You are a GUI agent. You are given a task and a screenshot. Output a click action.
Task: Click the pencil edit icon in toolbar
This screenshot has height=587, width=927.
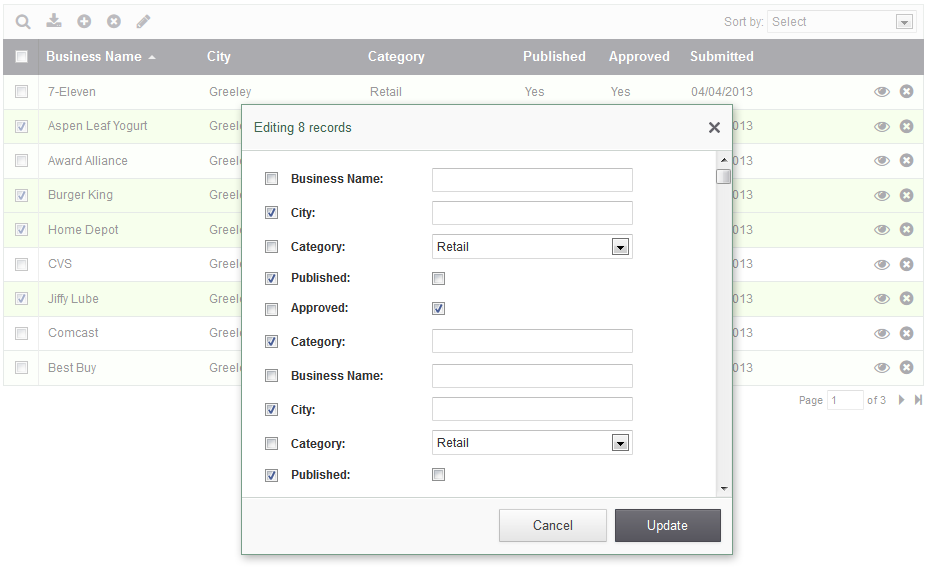pyautogui.click(x=144, y=21)
